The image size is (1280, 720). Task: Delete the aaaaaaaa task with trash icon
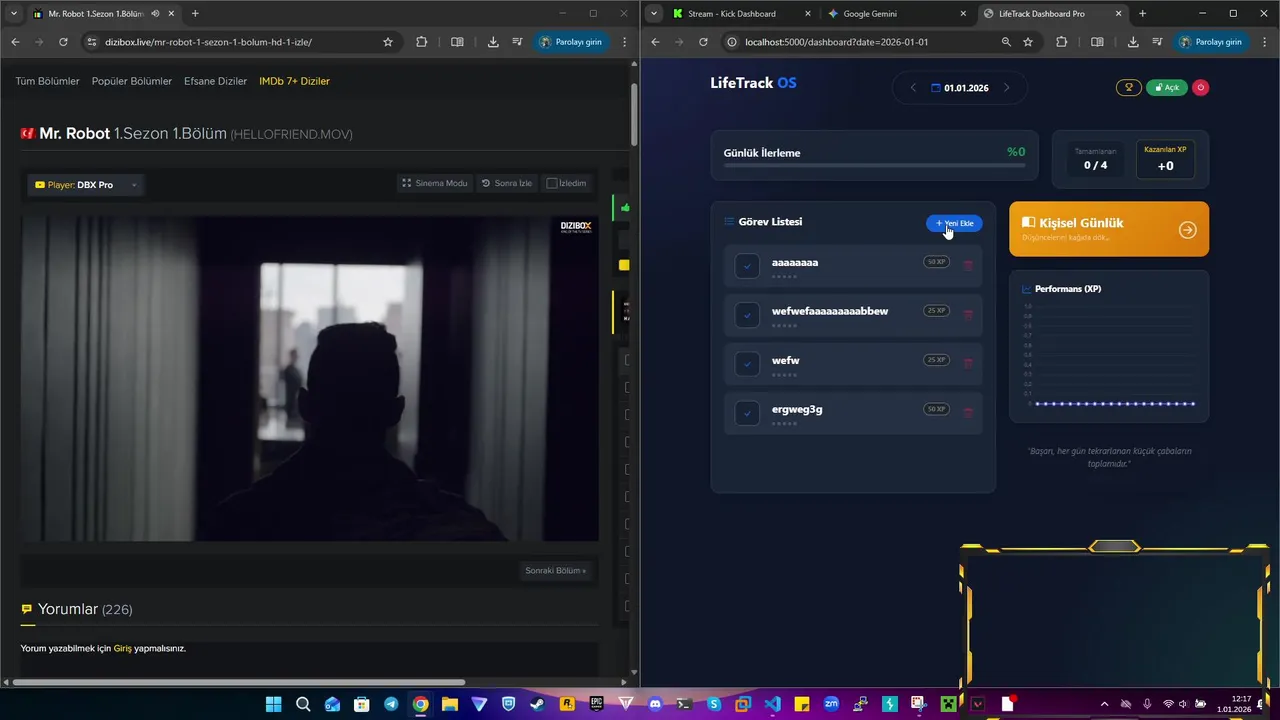tap(967, 265)
